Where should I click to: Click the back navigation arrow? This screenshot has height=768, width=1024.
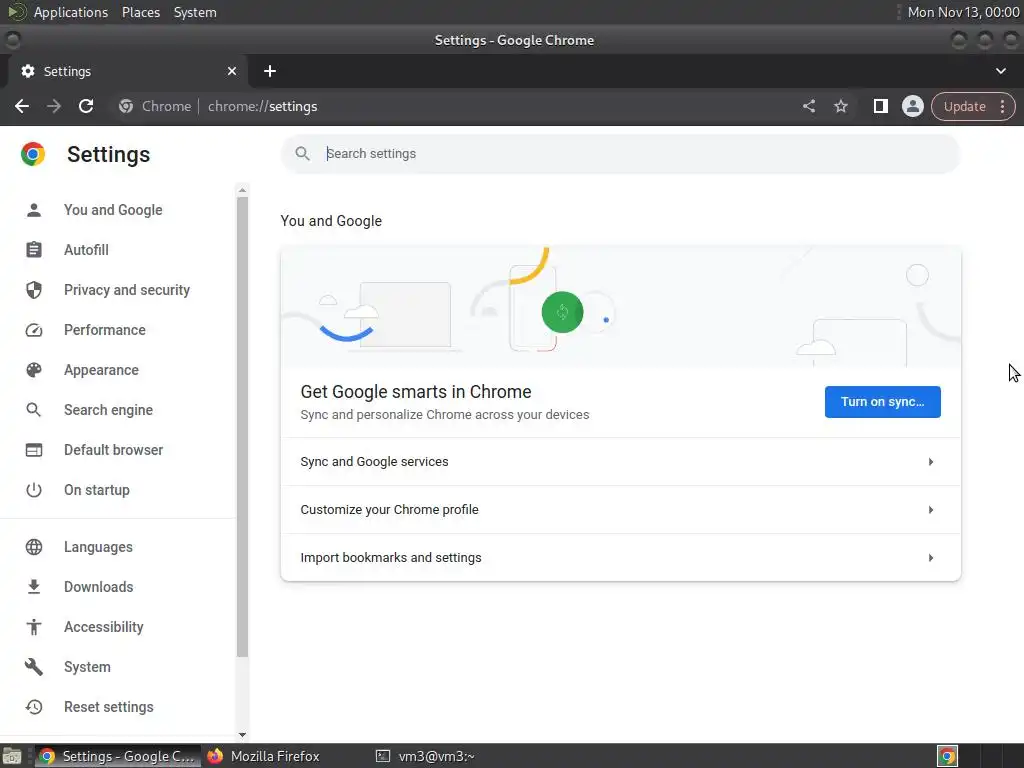click(x=22, y=106)
